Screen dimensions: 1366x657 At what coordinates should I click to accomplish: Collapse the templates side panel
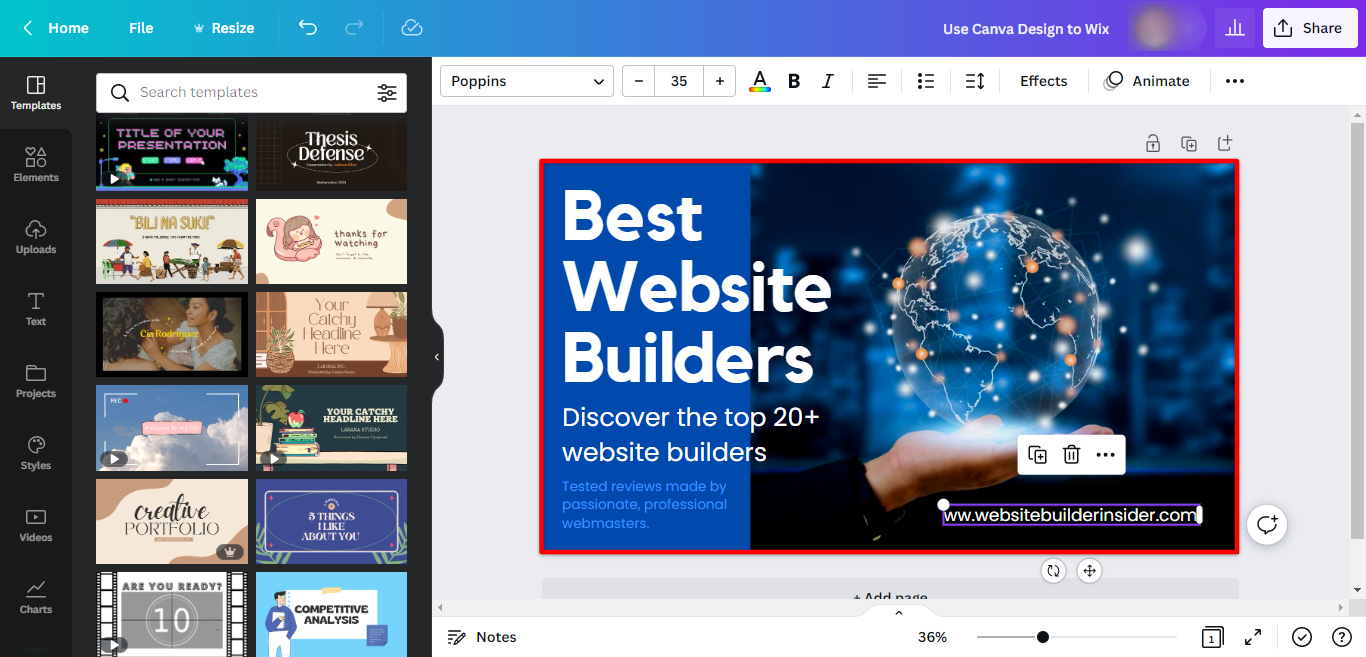click(x=437, y=357)
